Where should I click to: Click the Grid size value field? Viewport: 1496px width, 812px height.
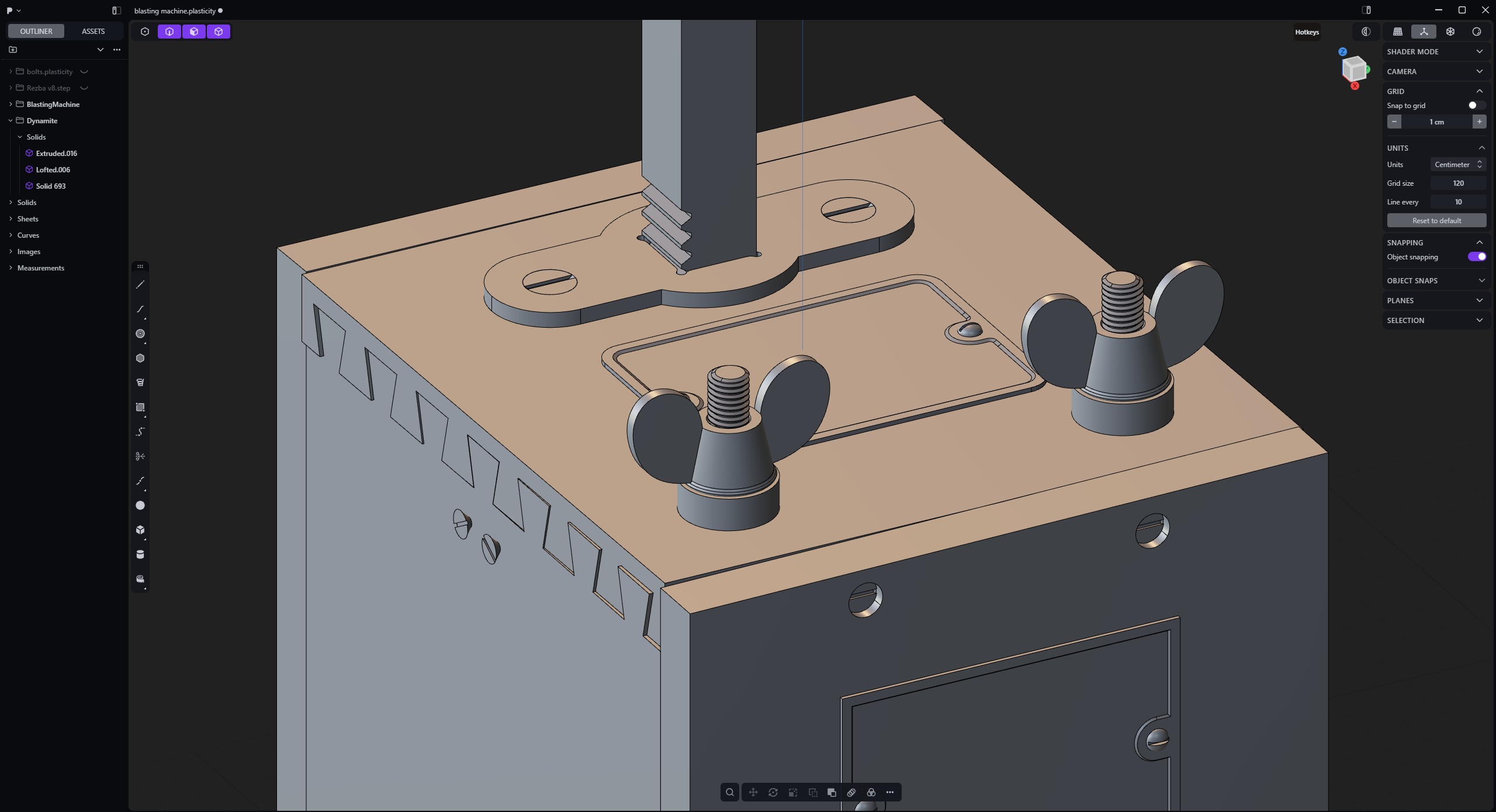click(1458, 183)
